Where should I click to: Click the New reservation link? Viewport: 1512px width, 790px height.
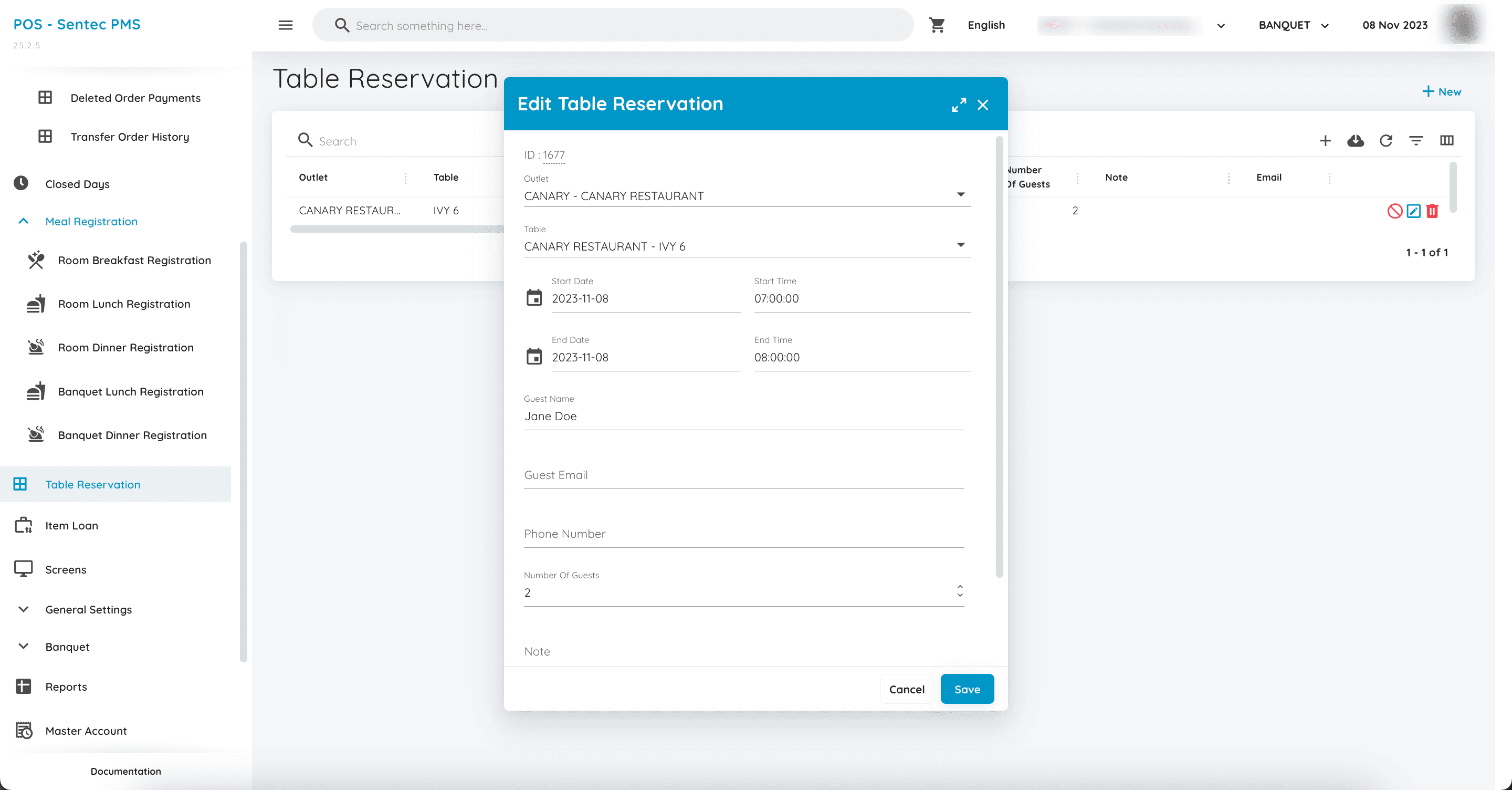click(1441, 91)
